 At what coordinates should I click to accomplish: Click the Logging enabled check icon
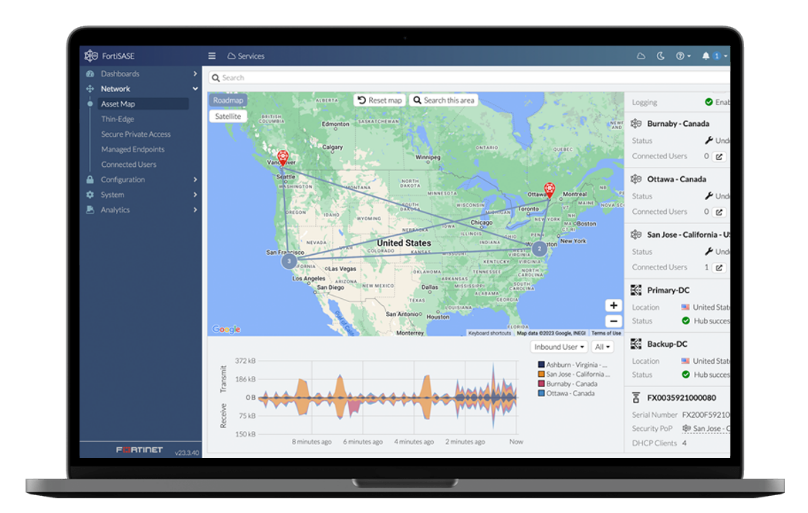pos(709,102)
